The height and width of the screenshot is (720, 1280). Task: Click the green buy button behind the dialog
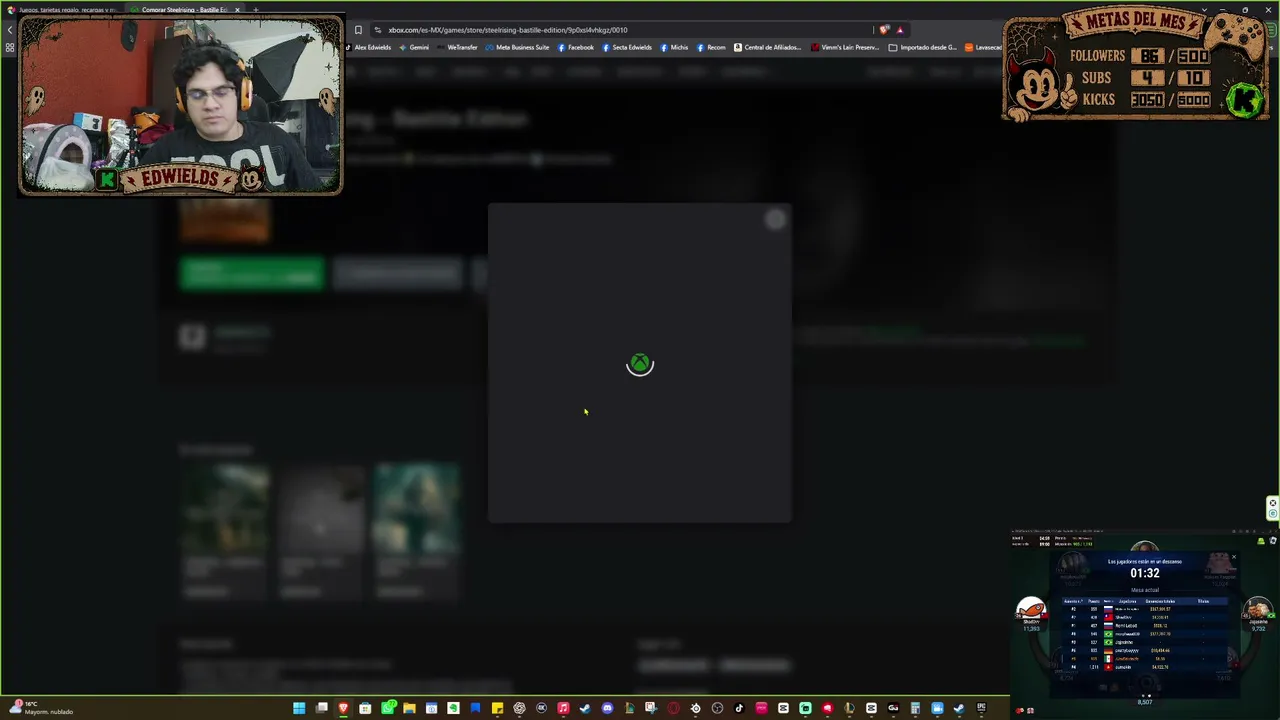click(x=252, y=273)
